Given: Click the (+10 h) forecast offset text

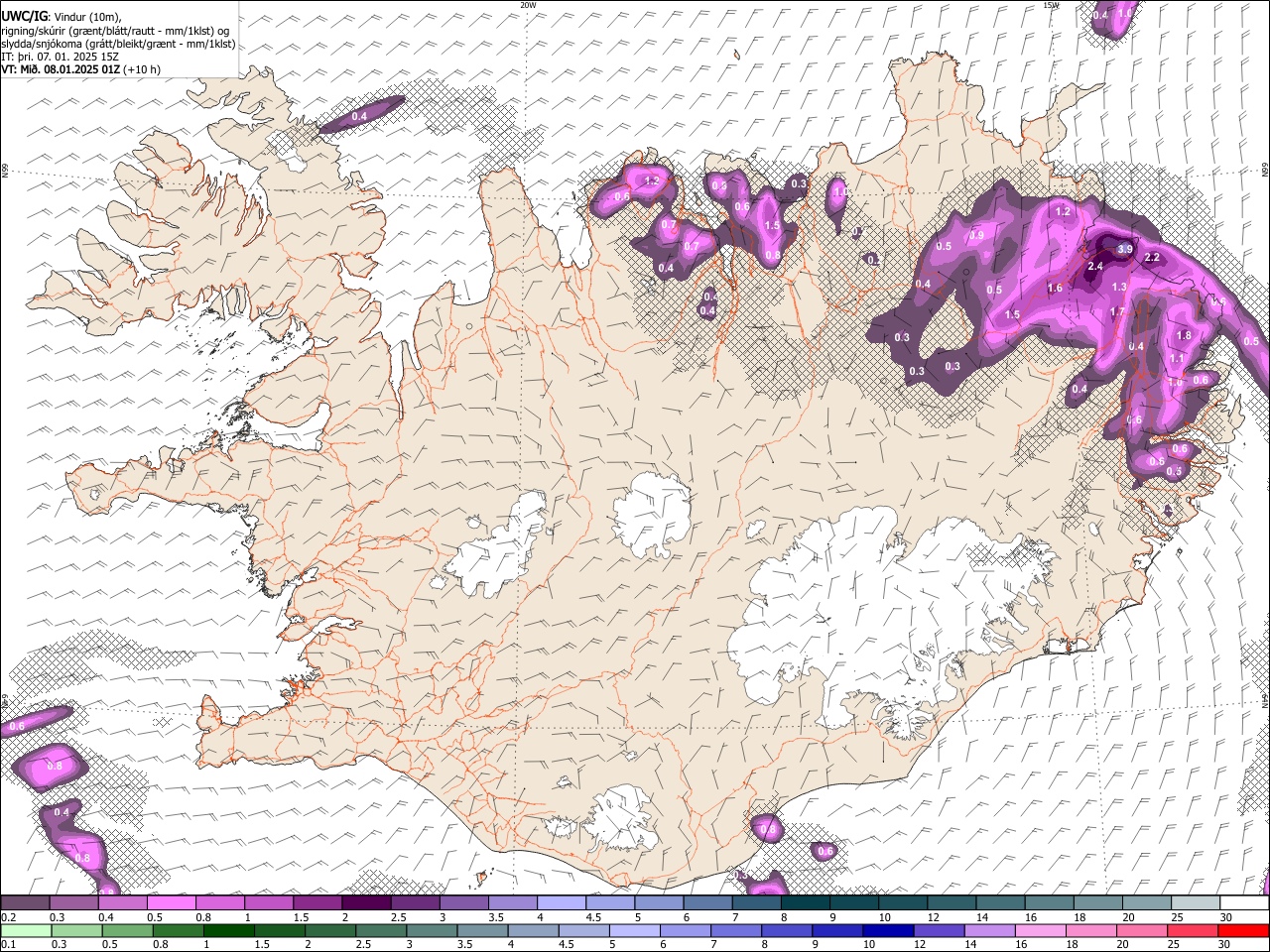Looking at the screenshot, I should click(143, 69).
